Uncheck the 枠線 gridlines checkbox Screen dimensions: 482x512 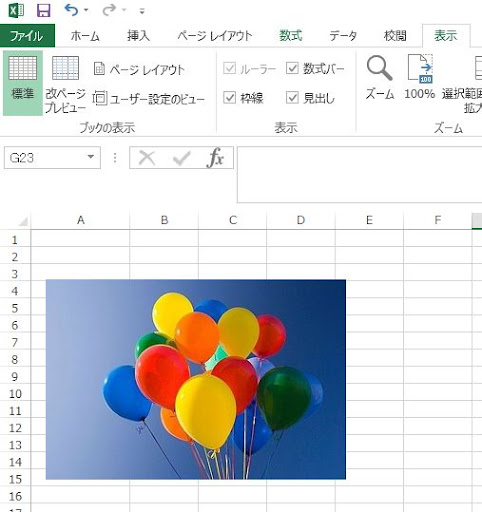pos(230,98)
